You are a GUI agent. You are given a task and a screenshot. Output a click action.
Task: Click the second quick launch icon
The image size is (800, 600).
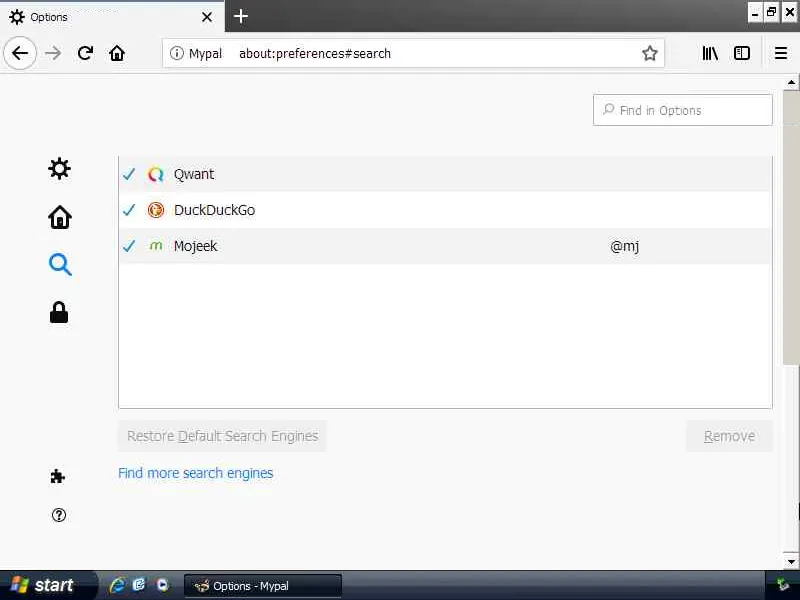click(x=139, y=585)
